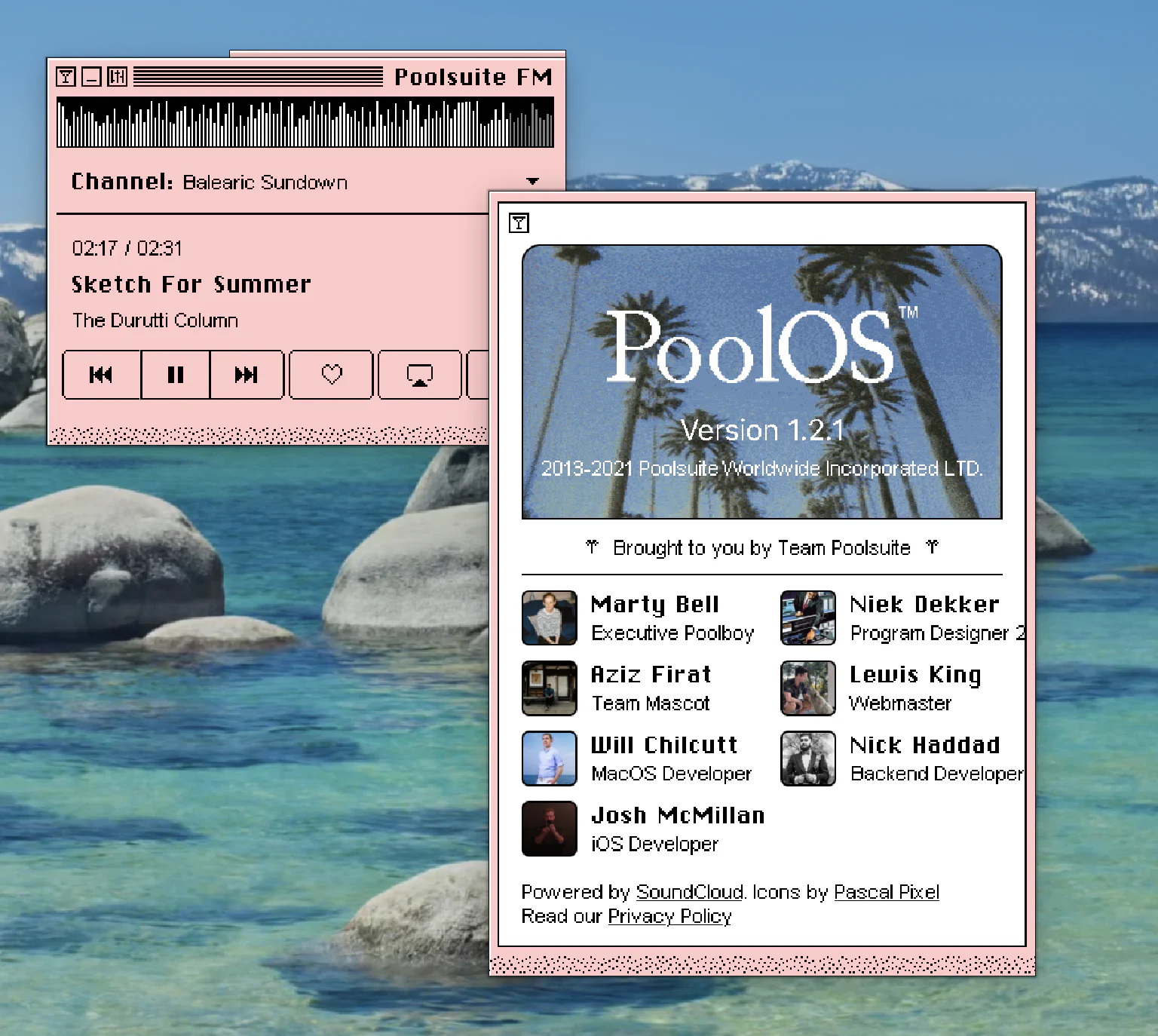Image resolution: width=1158 pixels, height=1036 pixels.
Task: Pause the current song
Action: tap(176, 375)
